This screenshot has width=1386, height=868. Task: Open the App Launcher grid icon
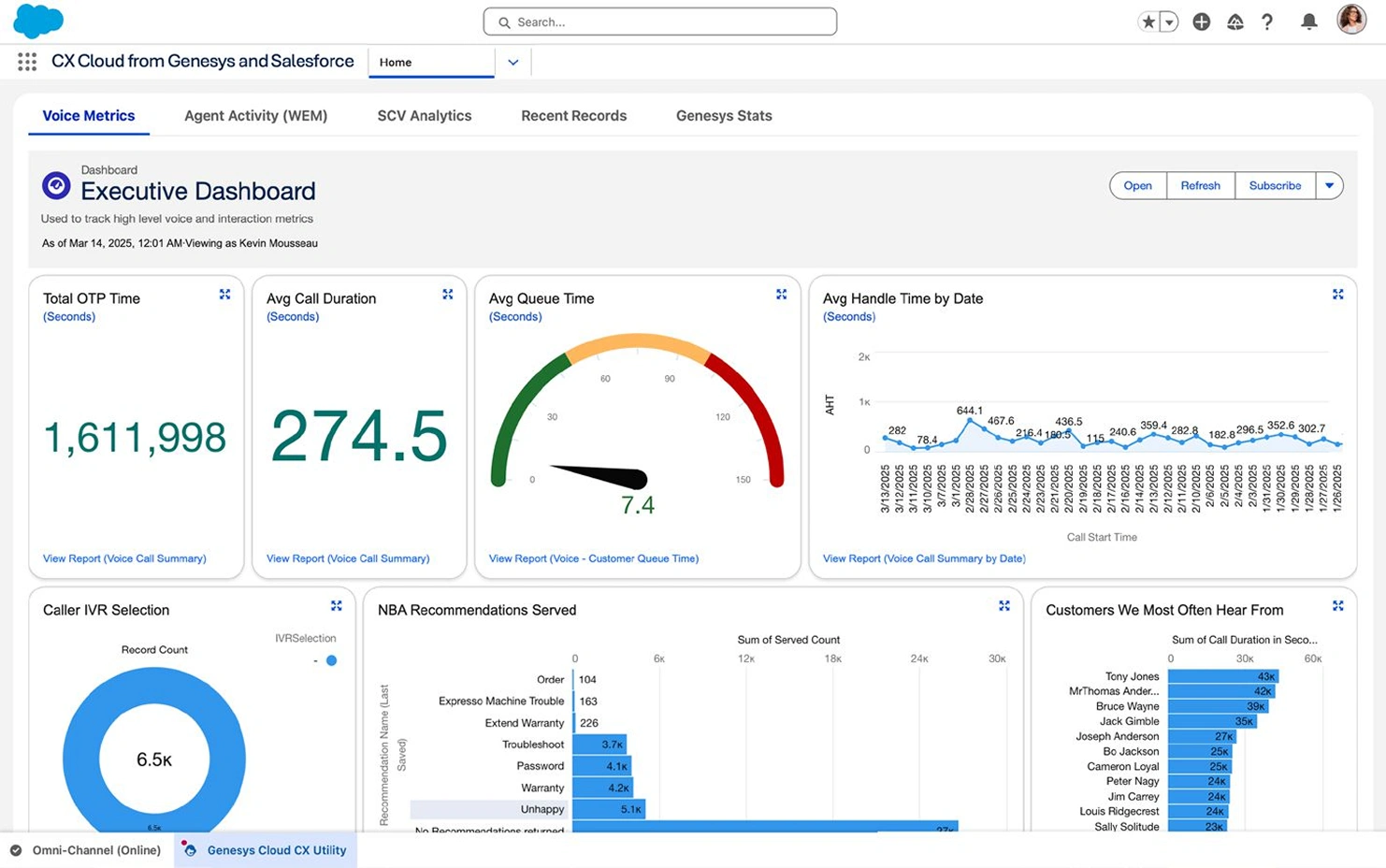tap(27, 62)
